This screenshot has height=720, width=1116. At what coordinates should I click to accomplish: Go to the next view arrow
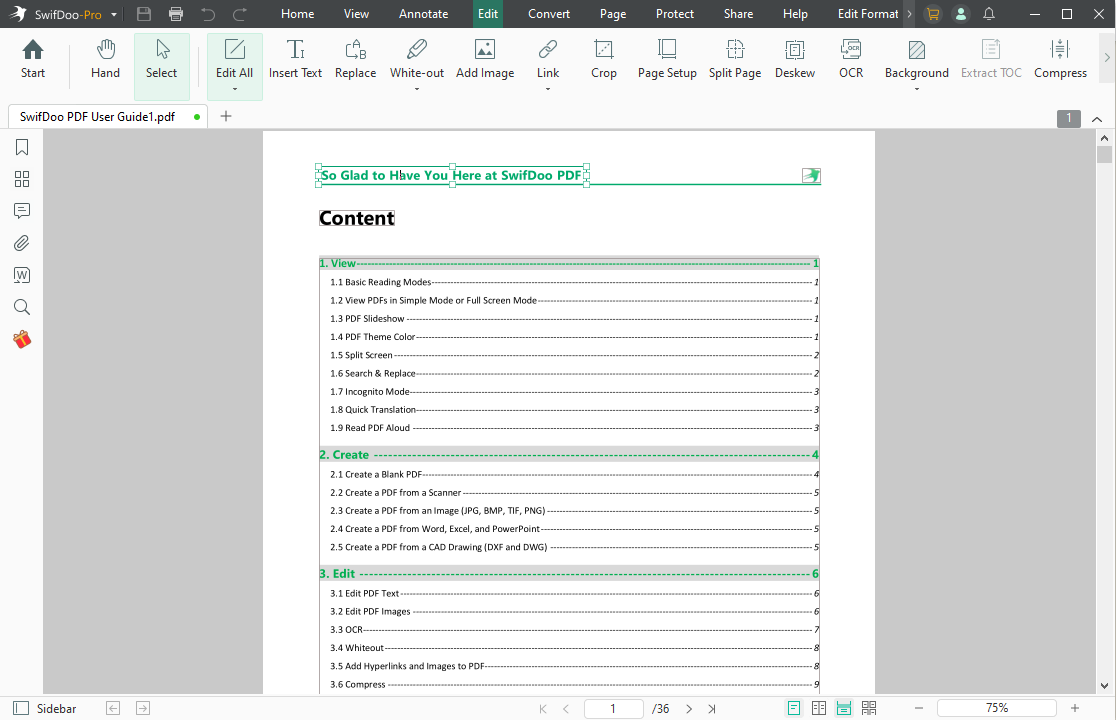click(143, 708)
